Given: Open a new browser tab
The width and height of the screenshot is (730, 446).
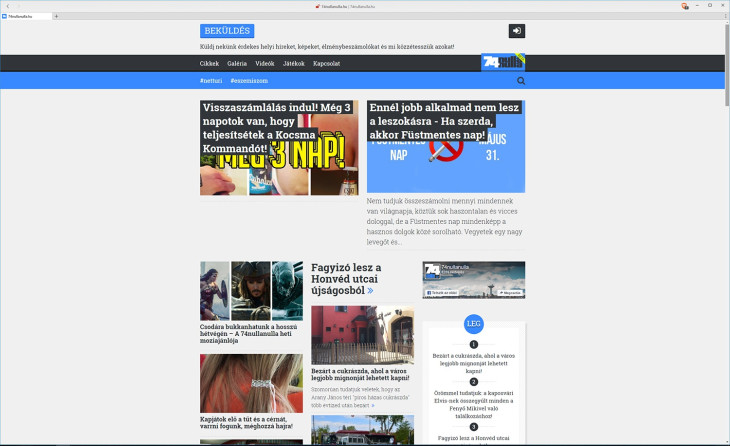Looking at the screenshot, I should click(x=56, y=16).
